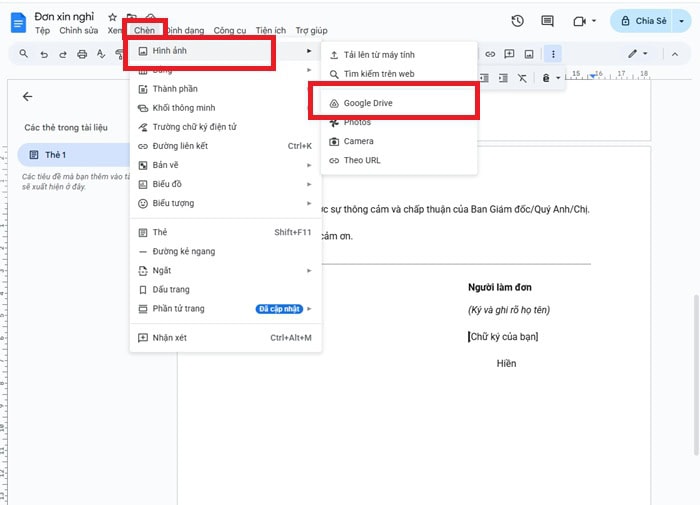Expand the Ngắt submenu

click(x=225, y=270)
